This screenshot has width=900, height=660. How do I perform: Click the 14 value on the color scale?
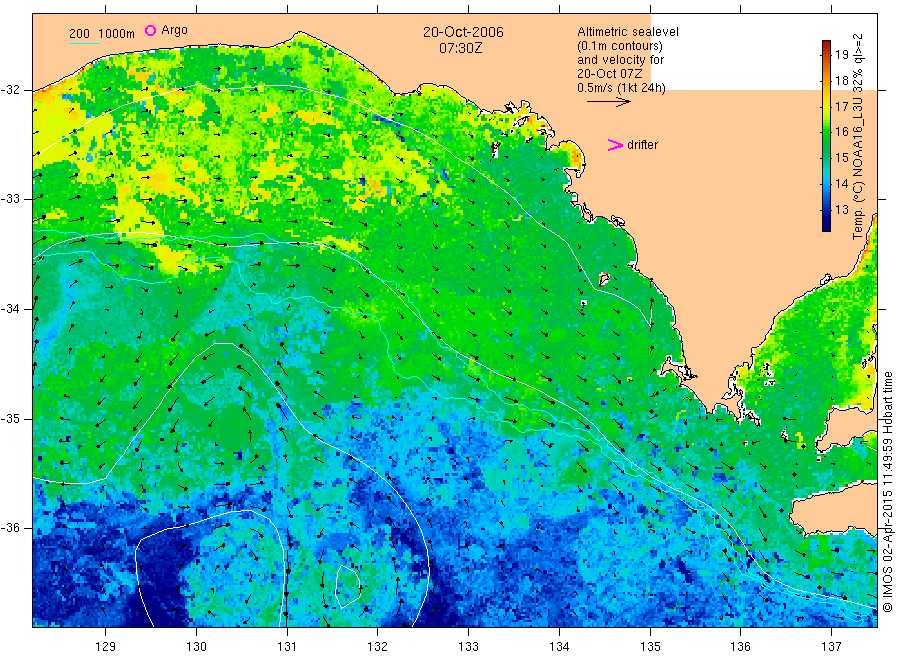pyautogui.click(x=841, y=184)
